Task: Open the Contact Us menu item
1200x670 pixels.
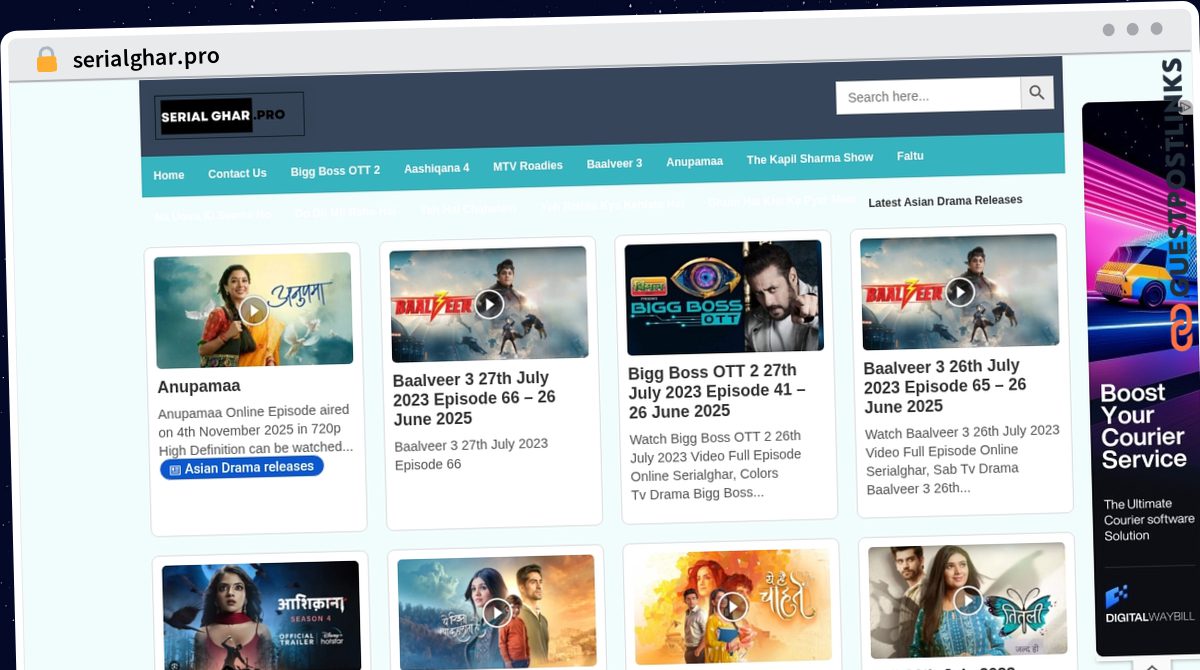Action: (237, 173)
